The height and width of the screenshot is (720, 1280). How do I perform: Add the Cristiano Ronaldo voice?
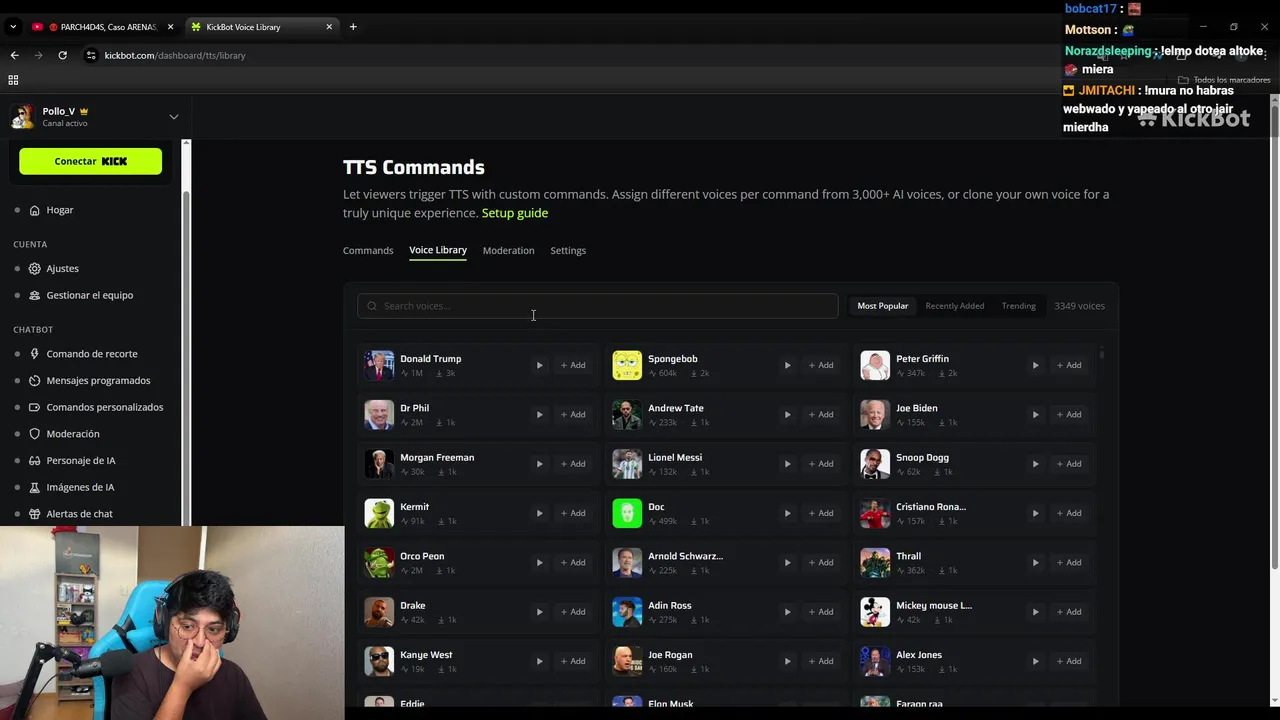(1069, 513)
